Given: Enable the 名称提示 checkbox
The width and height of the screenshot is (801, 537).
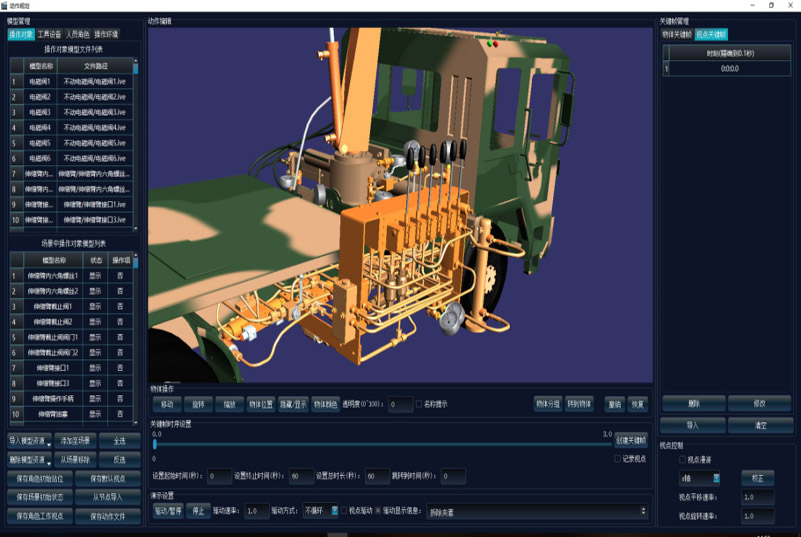Looking at the screenshot, I should point(420,405).
